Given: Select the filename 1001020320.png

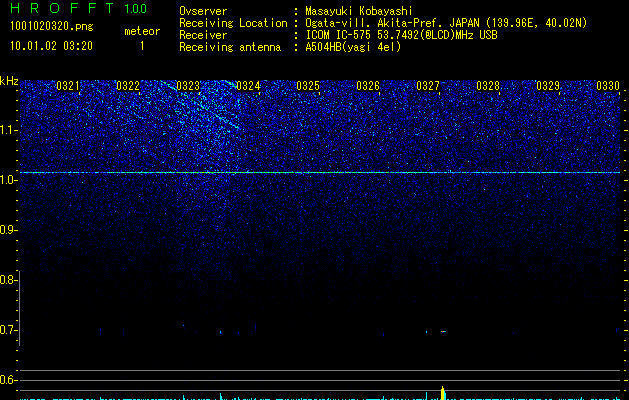Looking at the screenshot, I should [51, 26].
